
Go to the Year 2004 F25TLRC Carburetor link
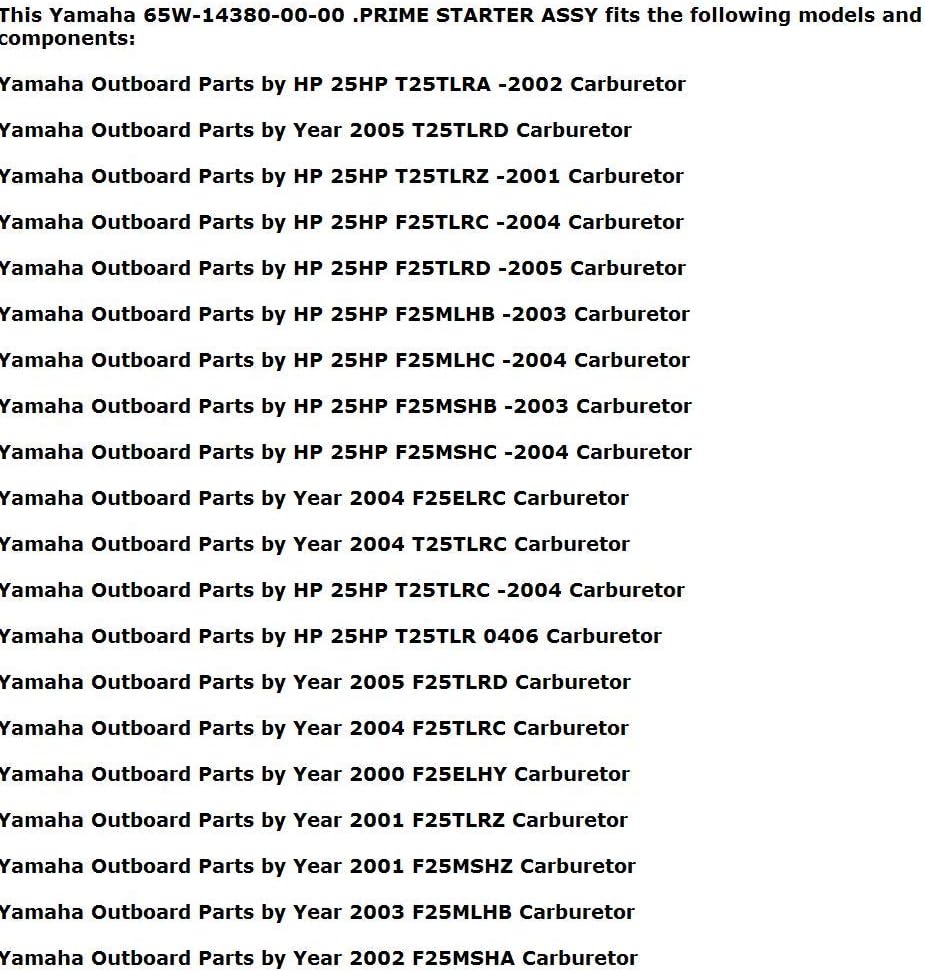[314, 728]
